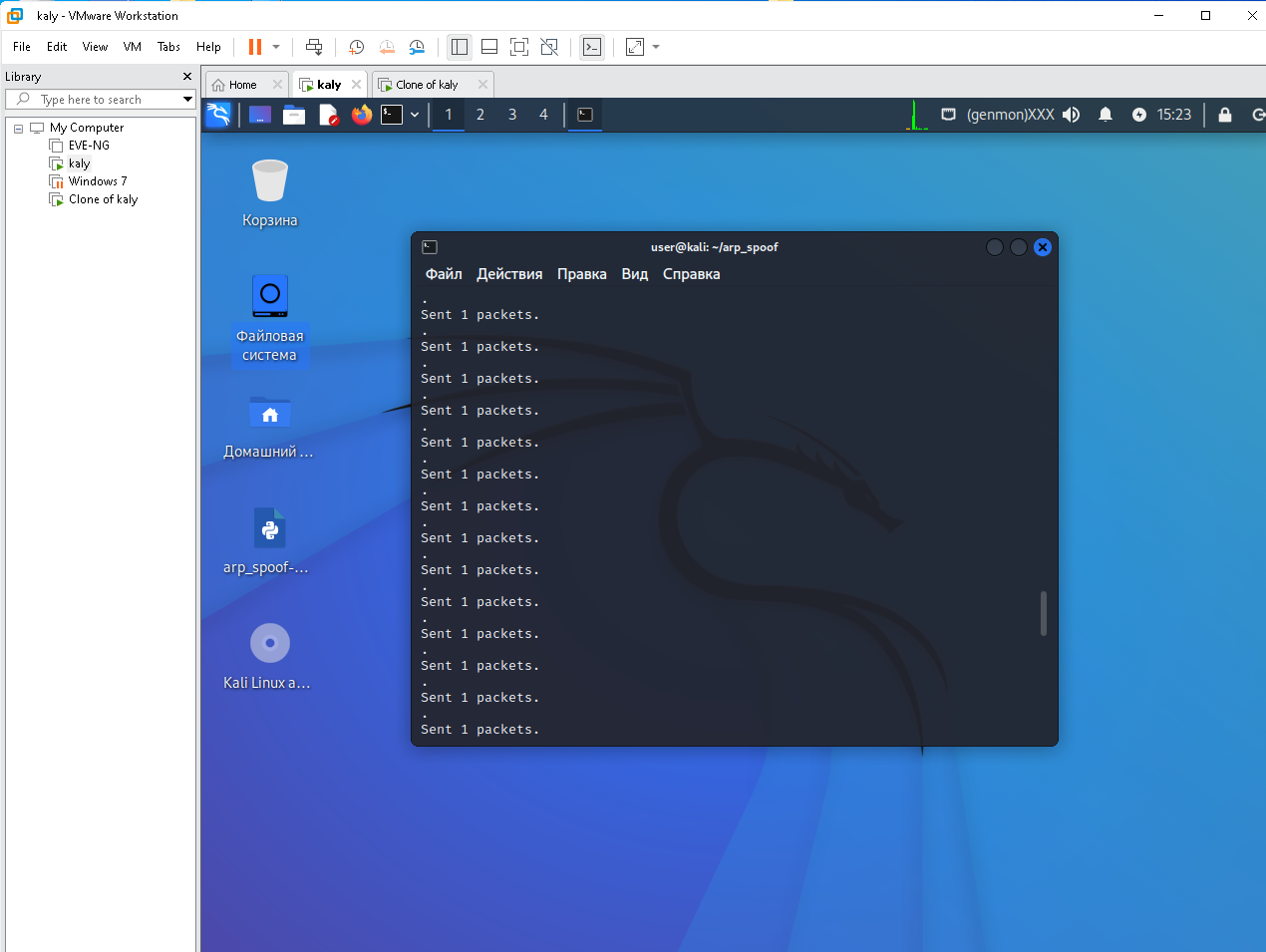Image resolution: width=1266 pixels, height=952 pixels.
Task: Open the snapshot manager
Action: (x=417, y=47)
